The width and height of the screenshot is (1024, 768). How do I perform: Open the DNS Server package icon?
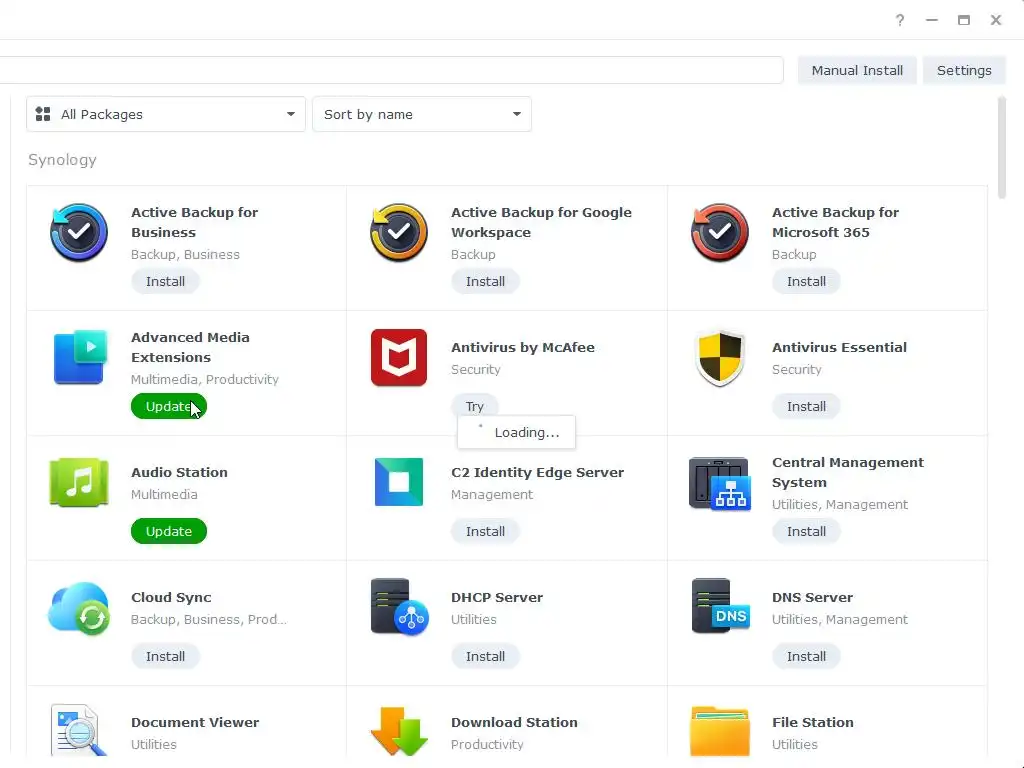pos(720,605)
